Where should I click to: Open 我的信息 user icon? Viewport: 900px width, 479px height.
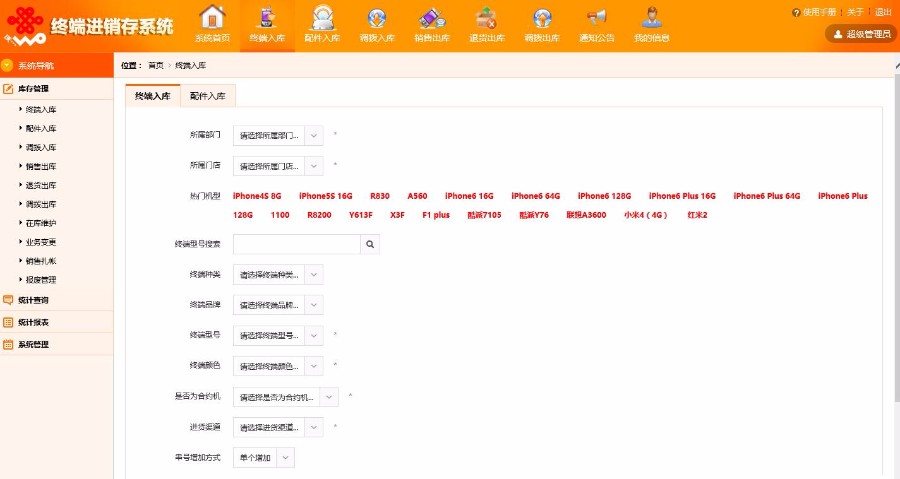[x=651, y=17]
